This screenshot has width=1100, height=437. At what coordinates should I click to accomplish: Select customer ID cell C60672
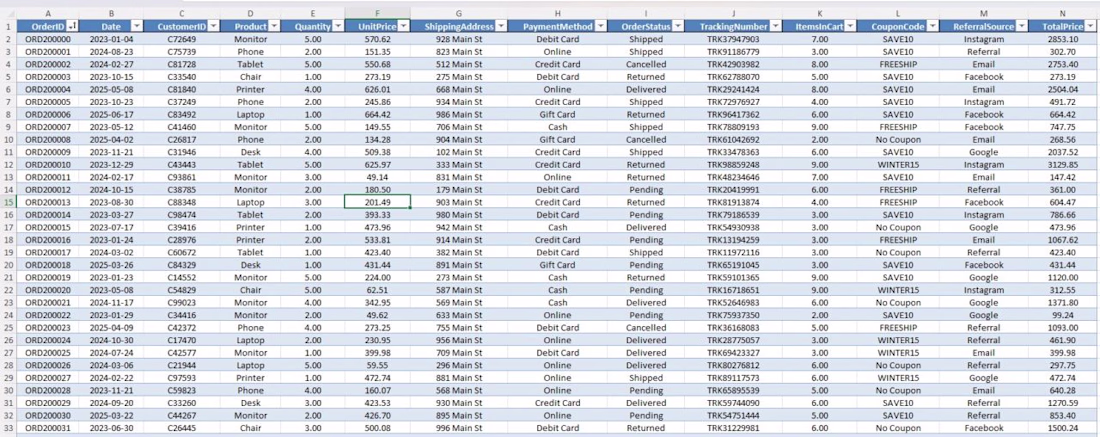pyautogui.click(x=182, y=253)
